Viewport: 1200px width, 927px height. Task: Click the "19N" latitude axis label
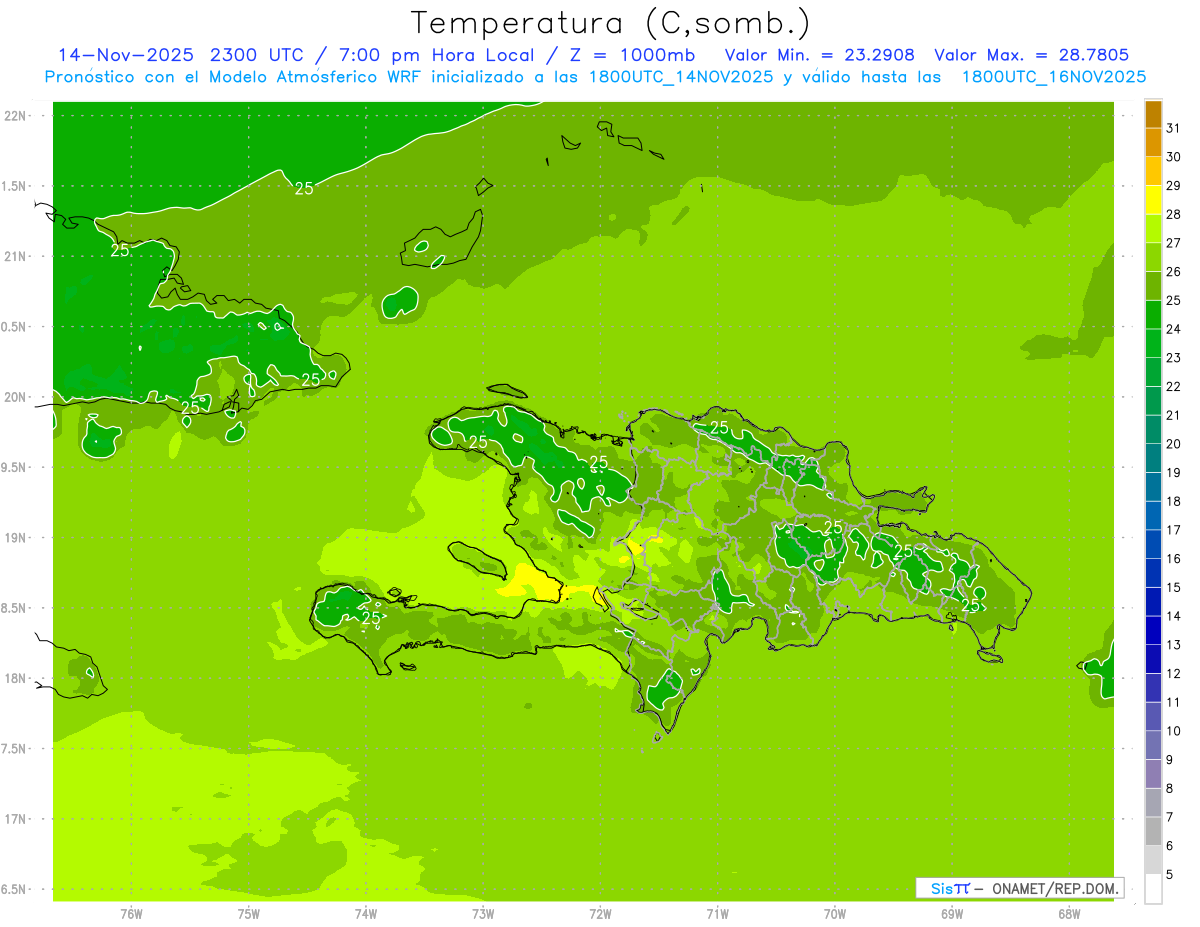tap(17, 538)
